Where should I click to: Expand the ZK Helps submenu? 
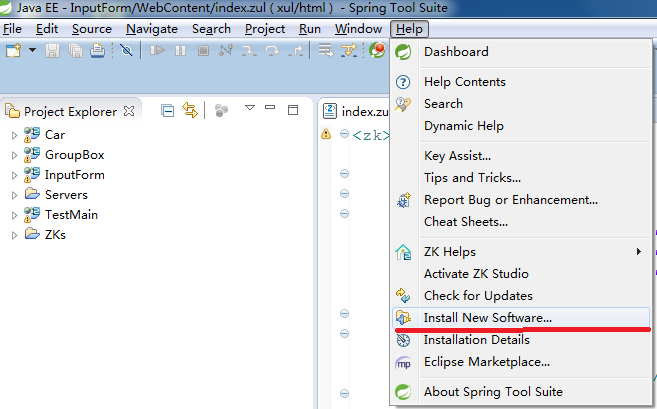pyautogui.click(x=521, y=252)
